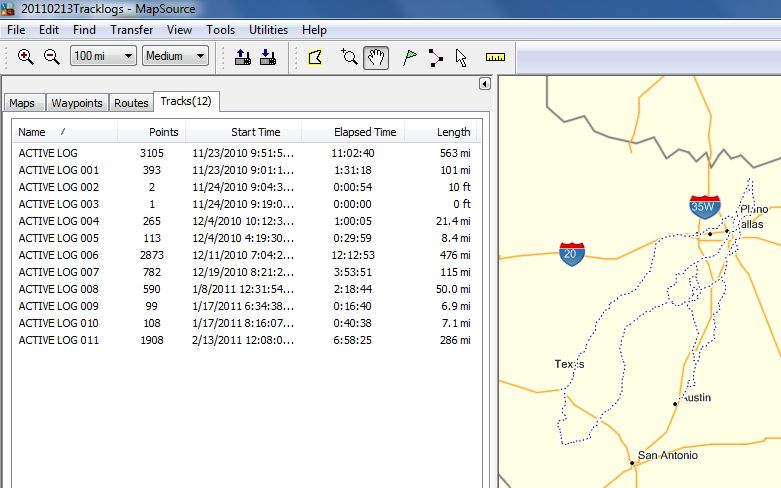Click the 12:12:53 elapsed time cell
Viewport: 781px width, 488px height.
[x=353, y=255]
